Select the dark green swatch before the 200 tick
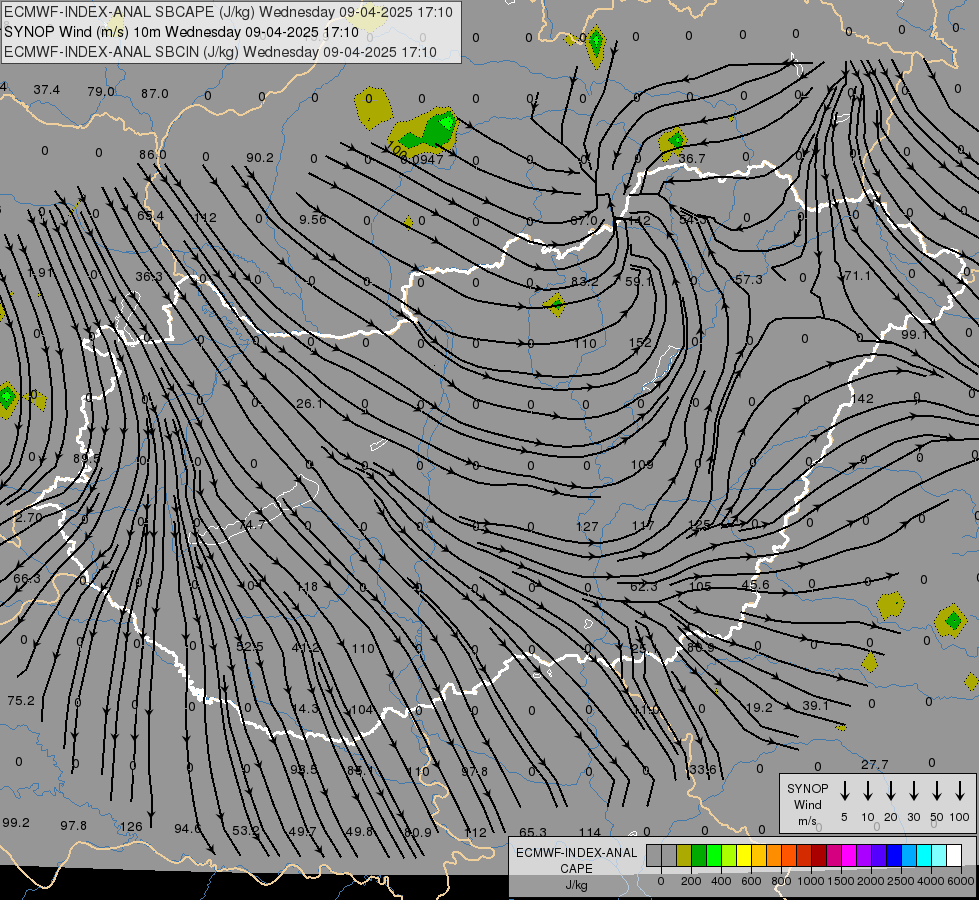Viewport: 979px width, 900px height. (x=699, y=856)
